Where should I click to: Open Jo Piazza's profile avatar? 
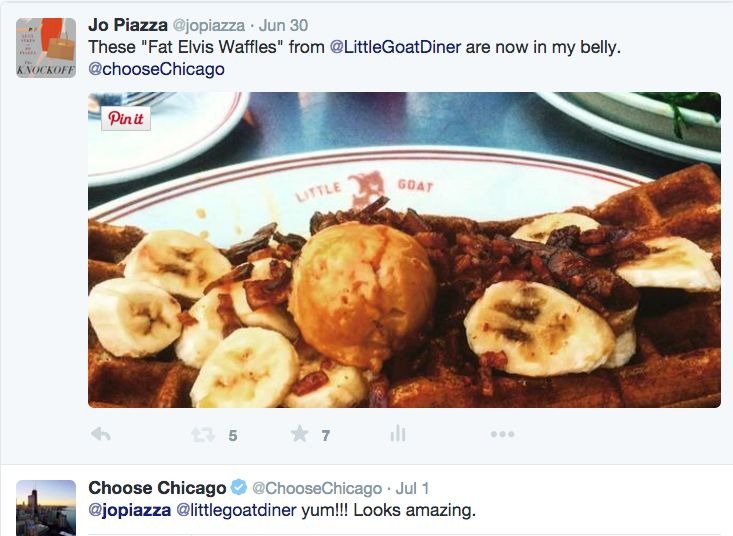pyautogui.click(x=46, y=48)
